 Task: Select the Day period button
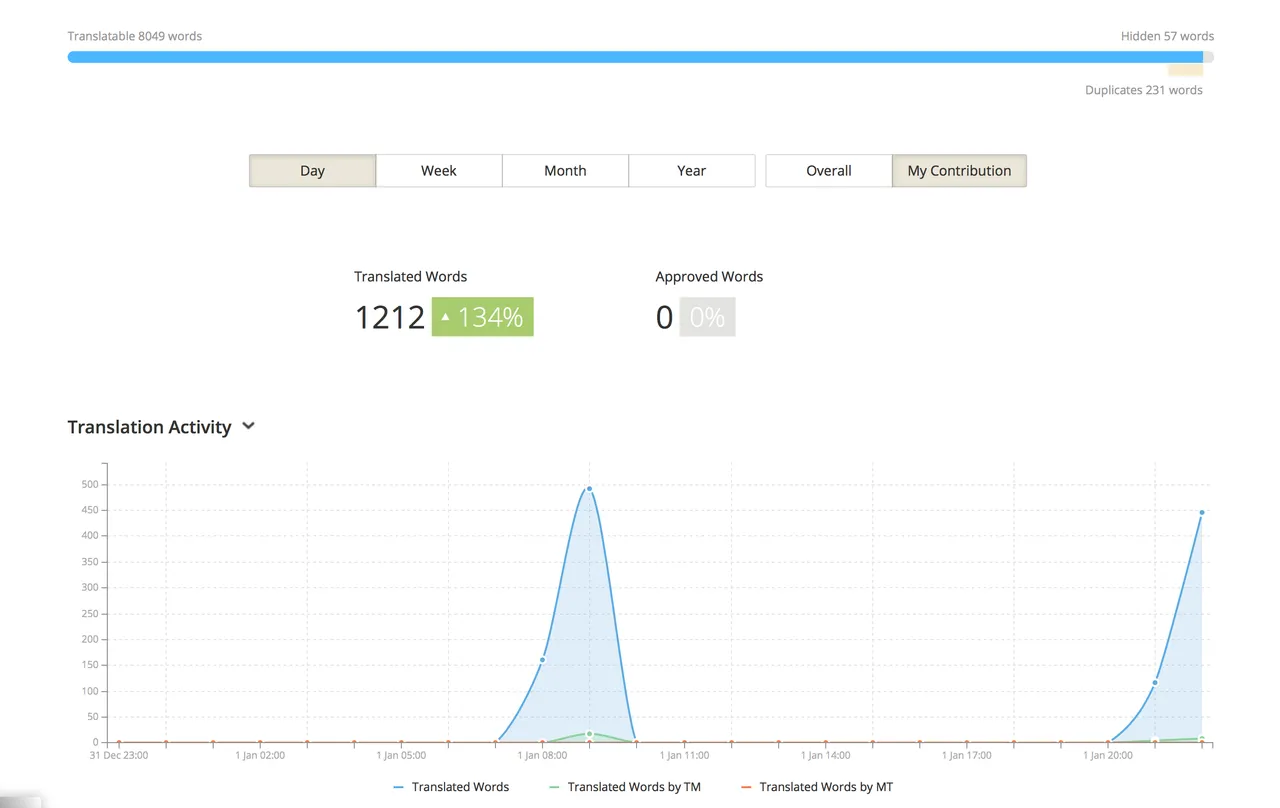pos(312,170)
